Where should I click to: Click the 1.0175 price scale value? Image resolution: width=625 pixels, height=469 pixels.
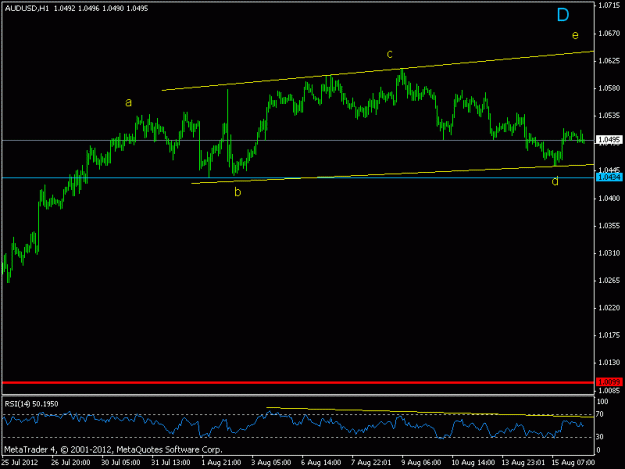coord(609,335)
